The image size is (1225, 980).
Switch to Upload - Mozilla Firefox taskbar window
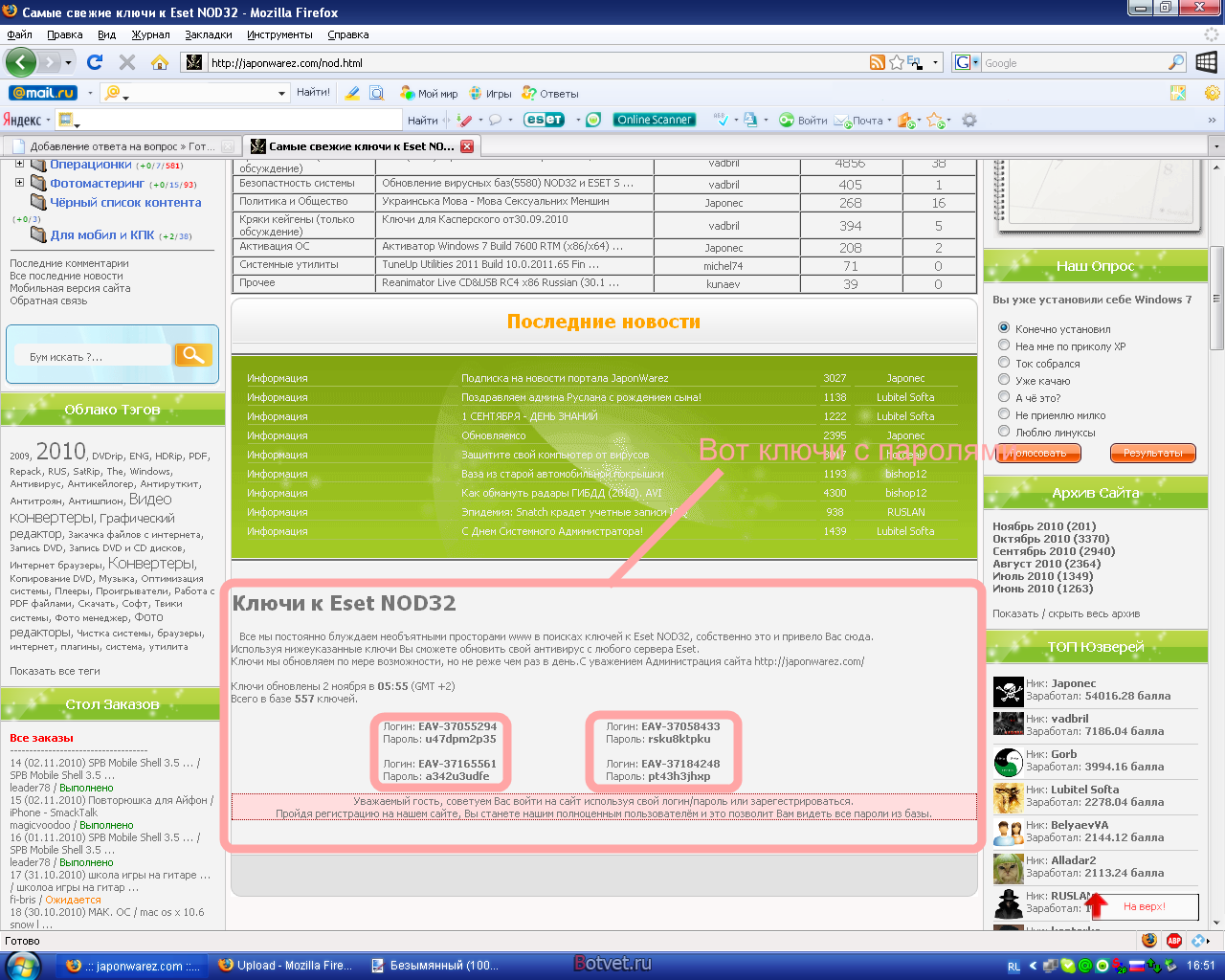click(285, 966)
